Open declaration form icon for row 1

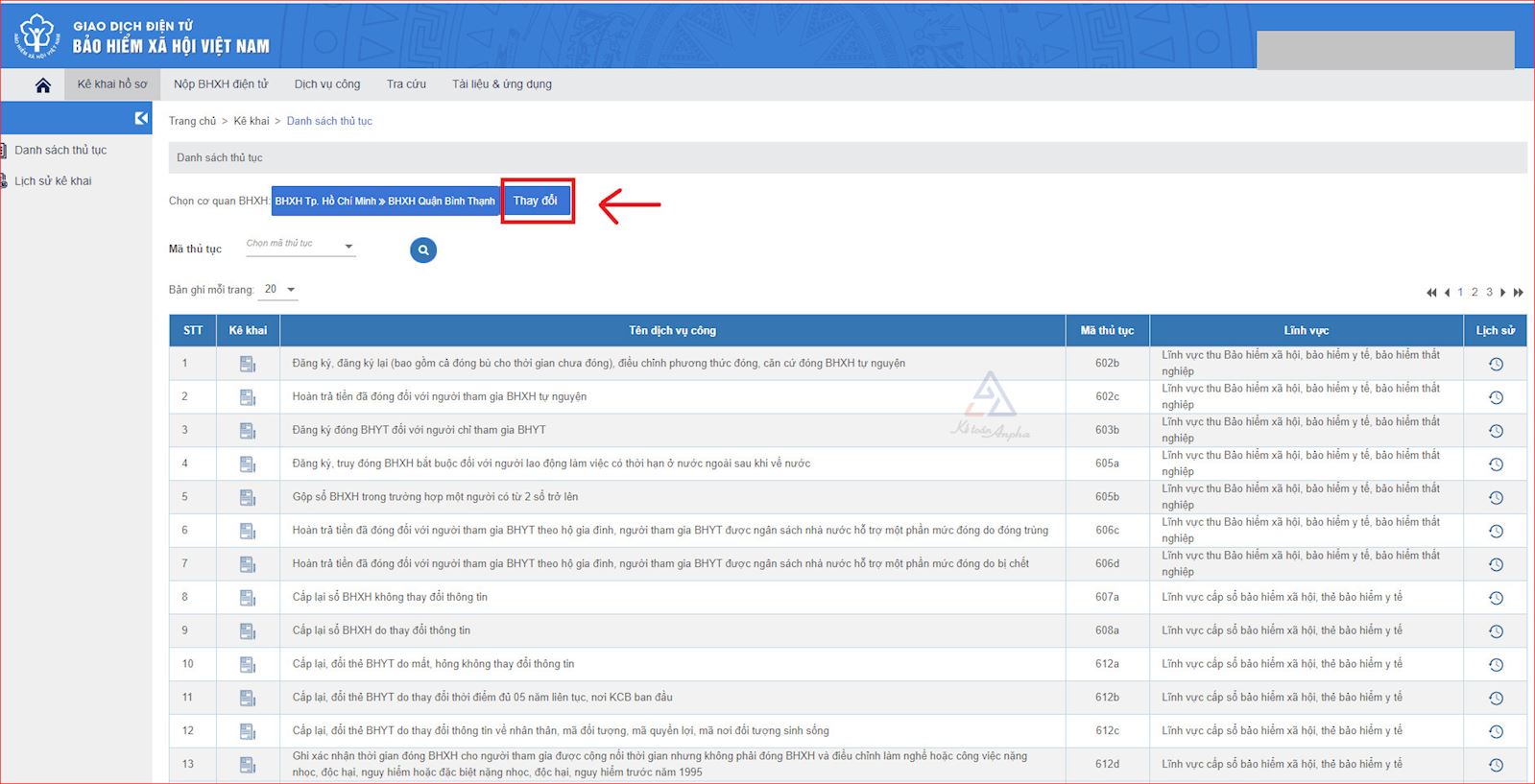pos(248,364)
